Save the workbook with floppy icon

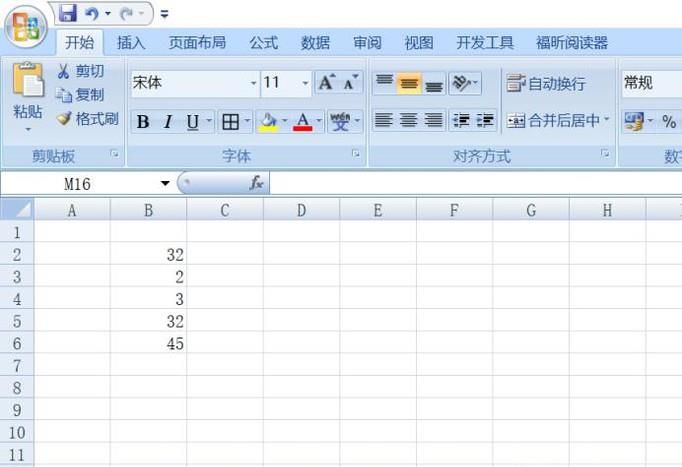point(68,13)
